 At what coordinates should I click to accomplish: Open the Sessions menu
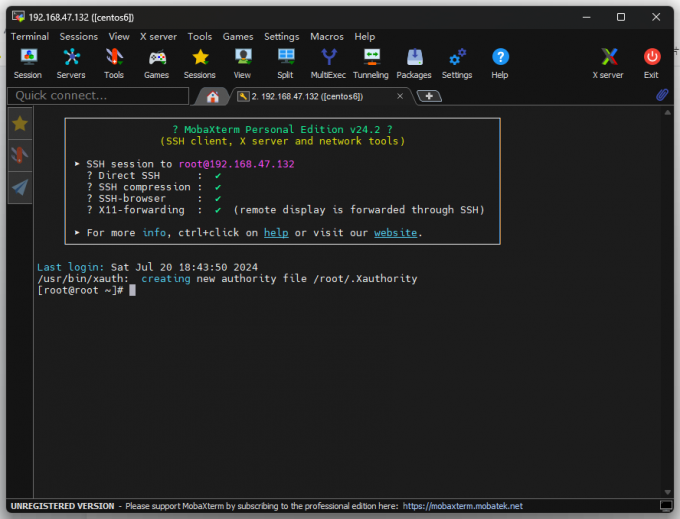coord(78,36)
